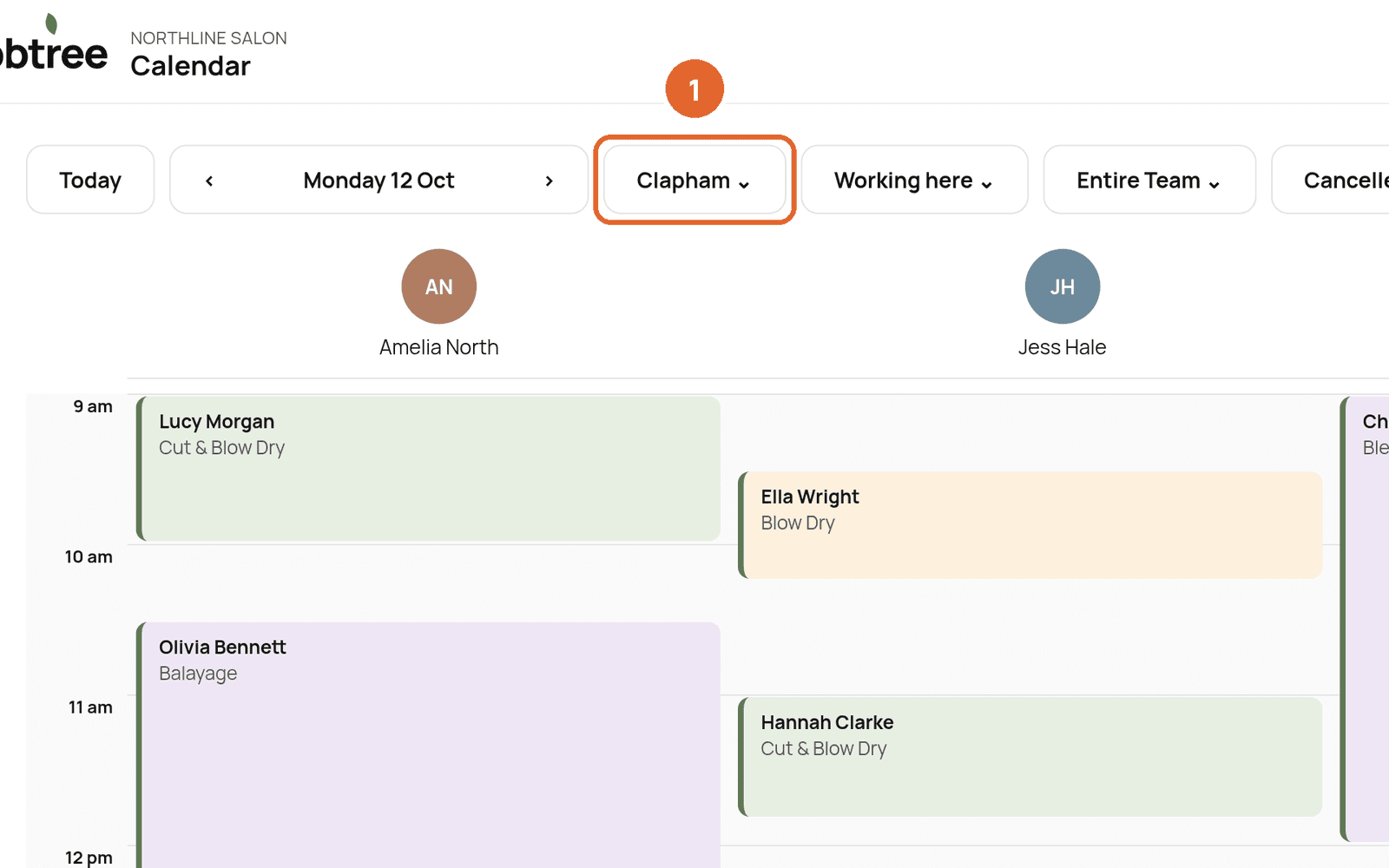Click the Monday 12 Oct date label
Viewport: 1389px width, 868px height.
click(379, 181)
